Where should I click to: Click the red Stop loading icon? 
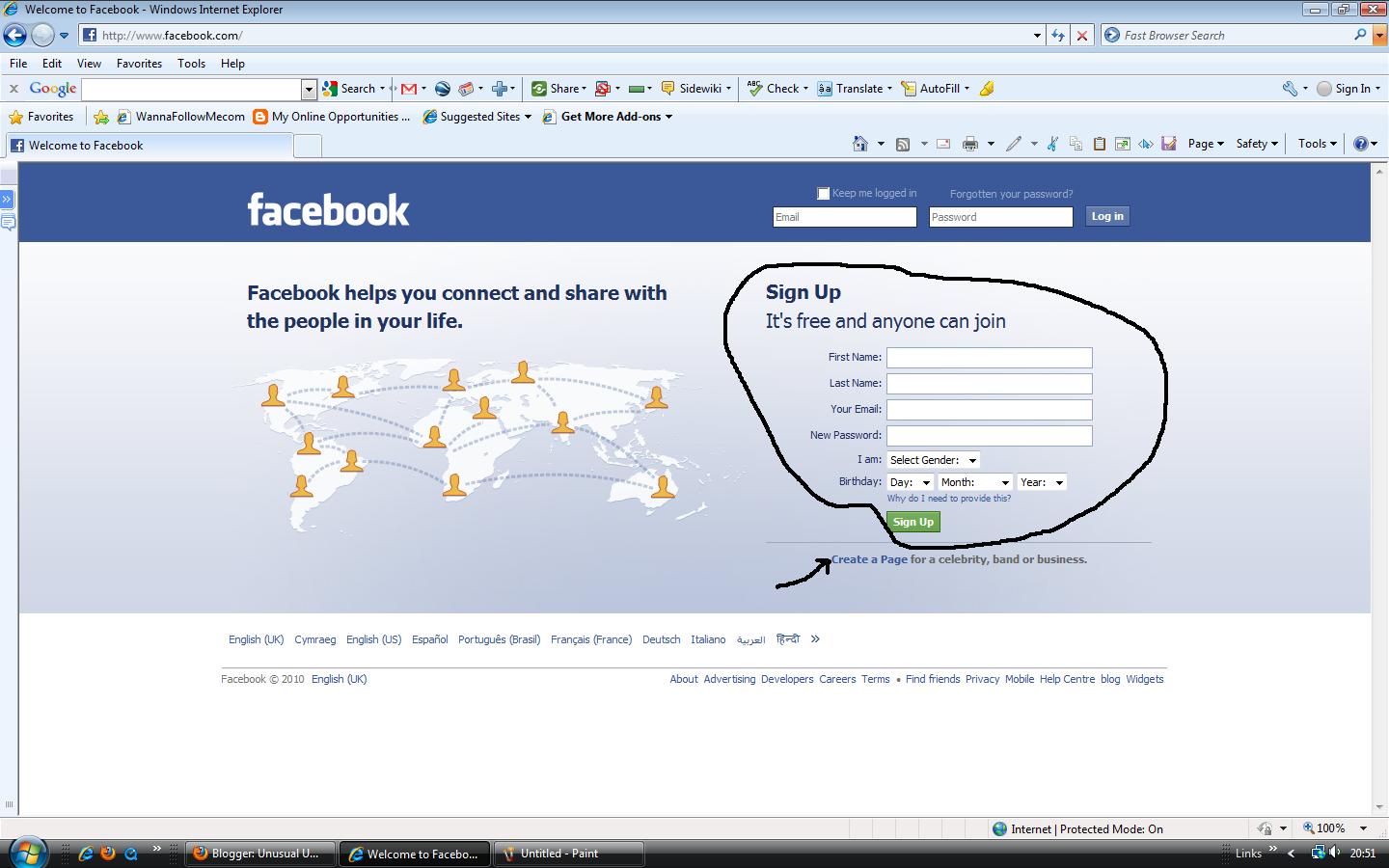1081,36
